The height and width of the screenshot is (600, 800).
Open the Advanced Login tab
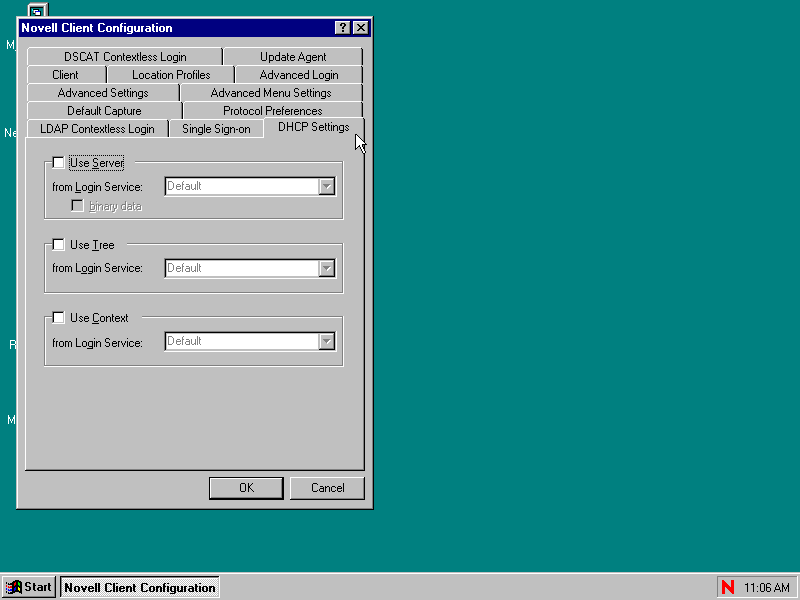click(x=299, y=75)
